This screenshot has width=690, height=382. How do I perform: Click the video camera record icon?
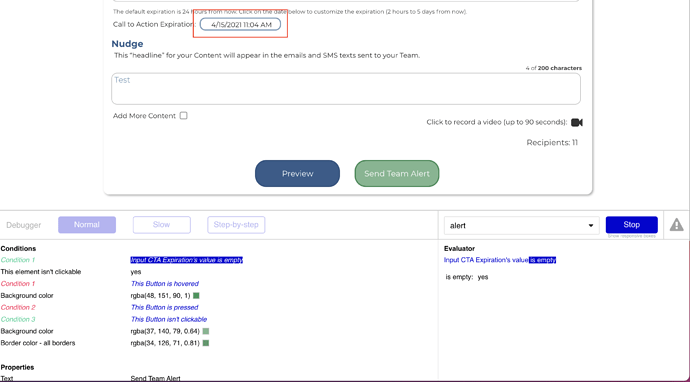(x=577, y=122)
